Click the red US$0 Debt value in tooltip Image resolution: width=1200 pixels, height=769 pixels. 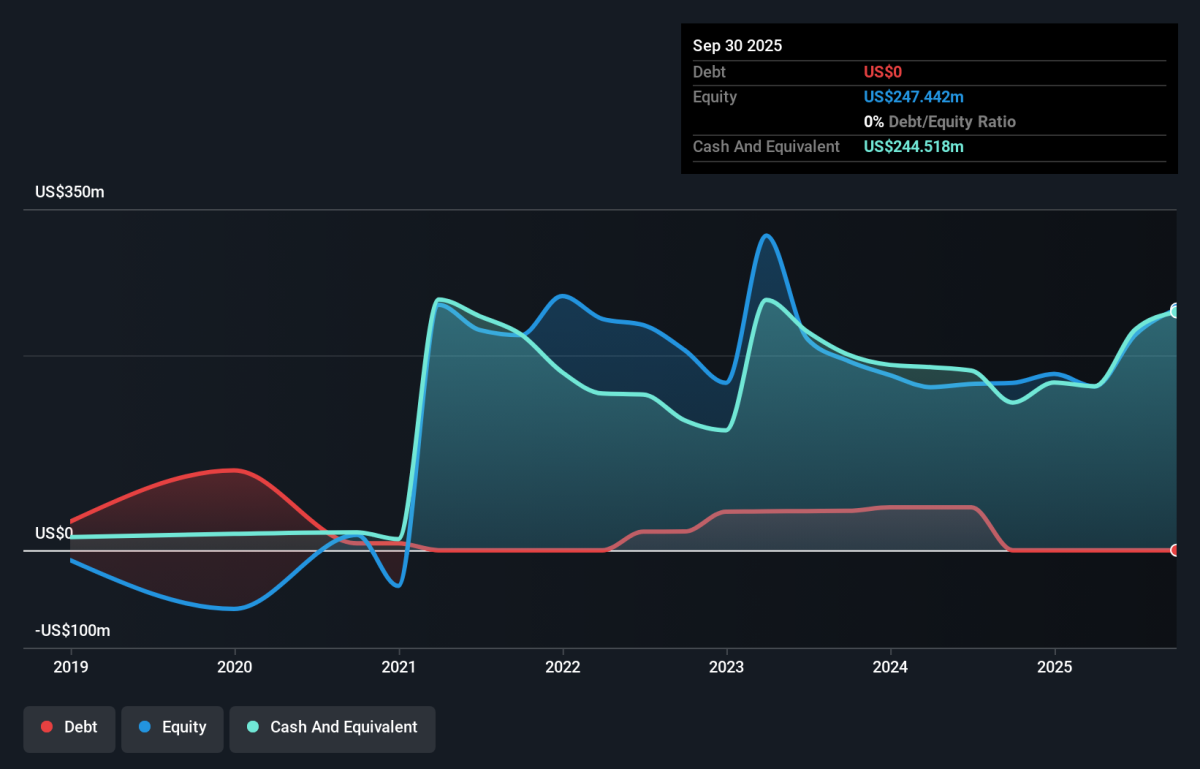point(883,72)
